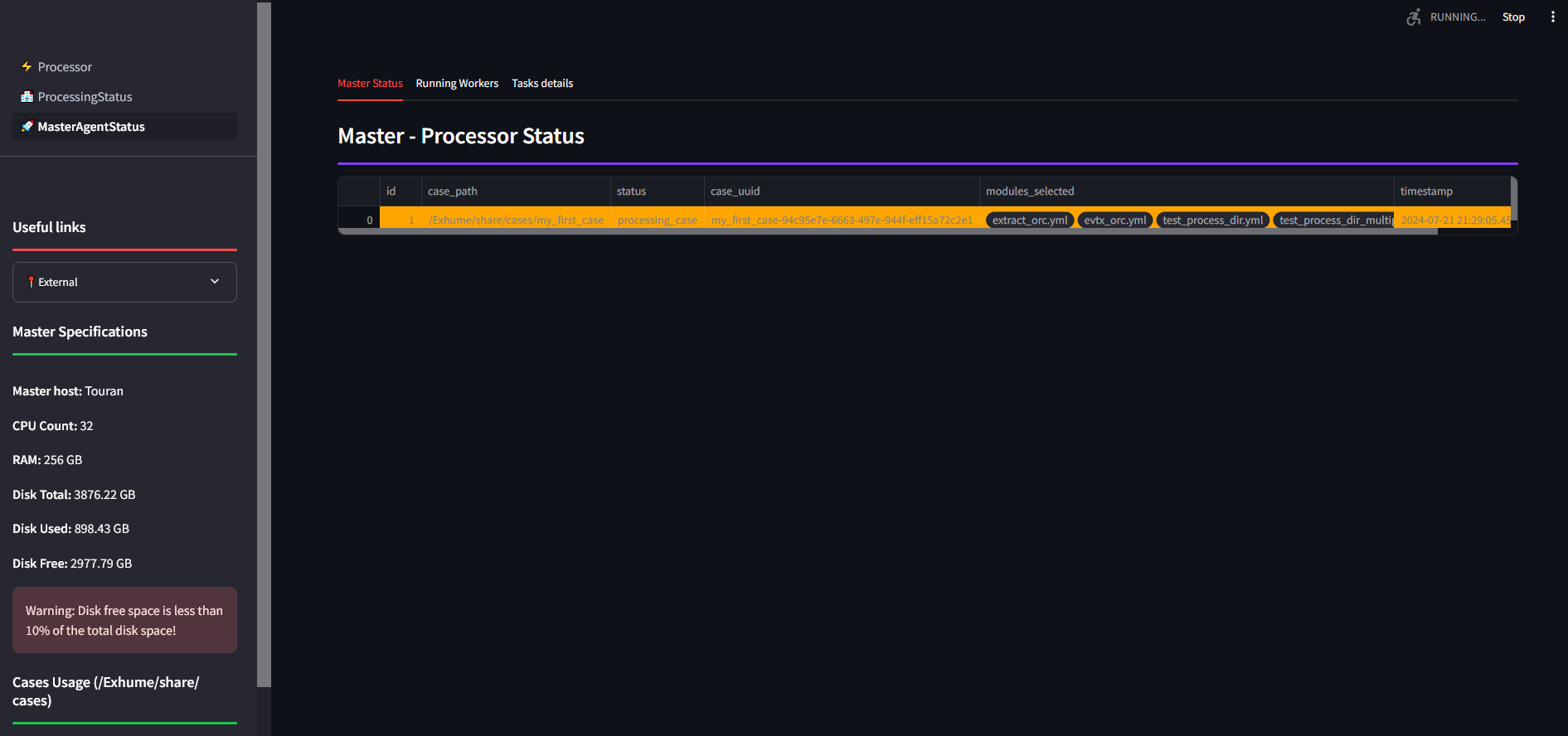Click the table's horizontal scrollbar
This screenshot has height=736, width=1568.
click(x=887, y=232)
